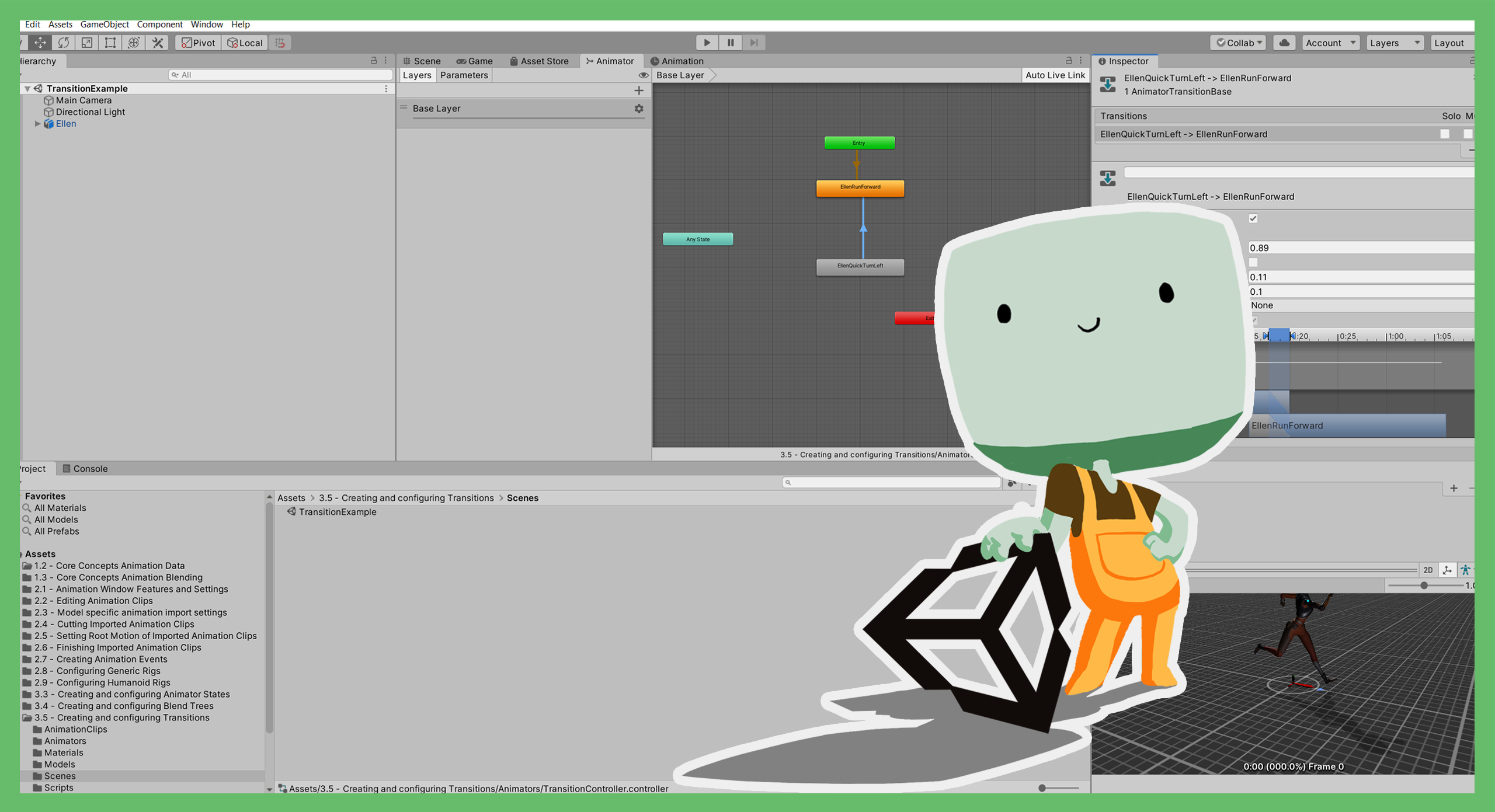The height and width of the screenshot is (812, 1495).
Task: Check the Solo checkbox for transition
Action: coord(1445,134)
